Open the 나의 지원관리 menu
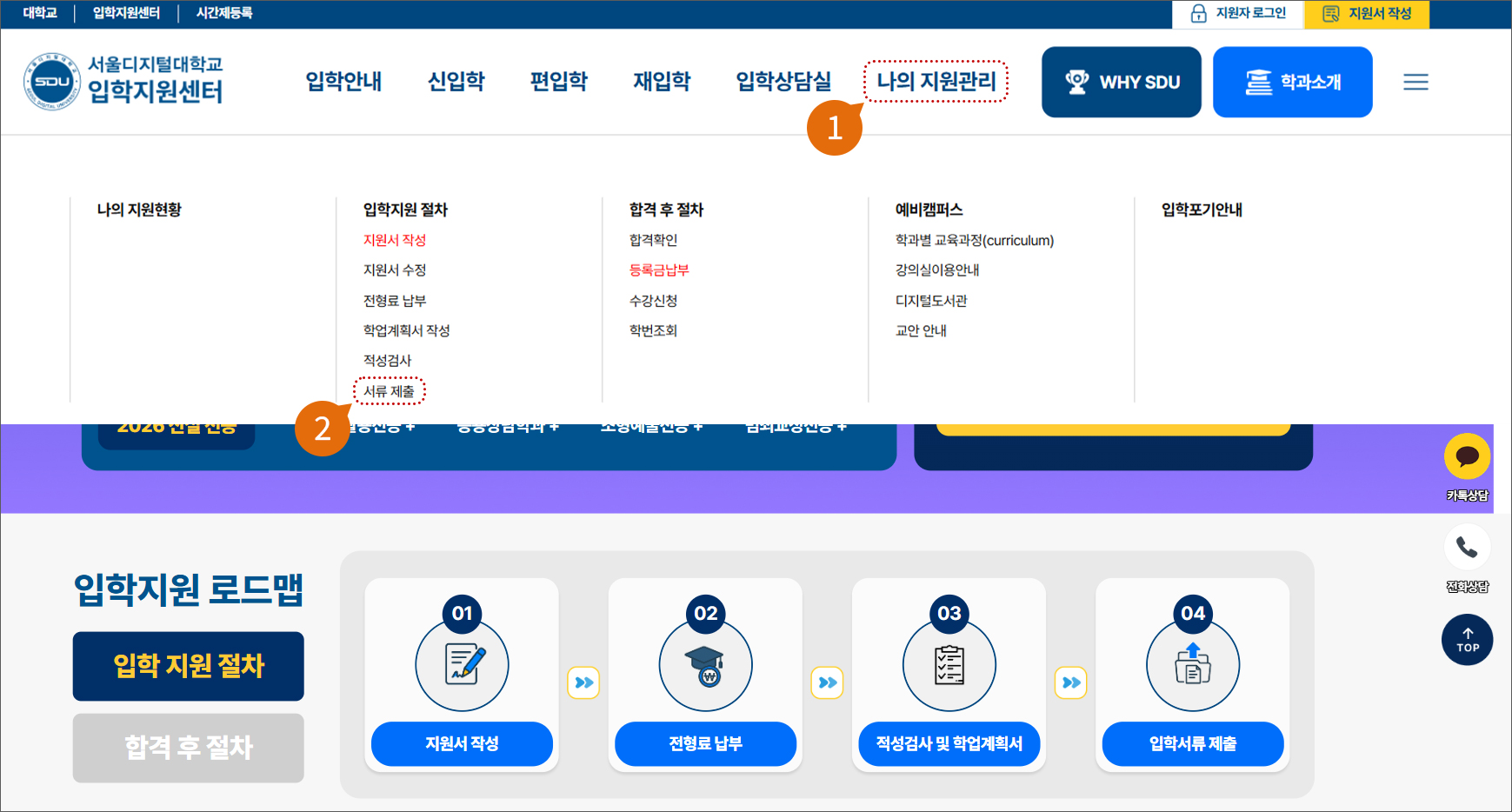The image size is (1512, 812). [936, 82]
